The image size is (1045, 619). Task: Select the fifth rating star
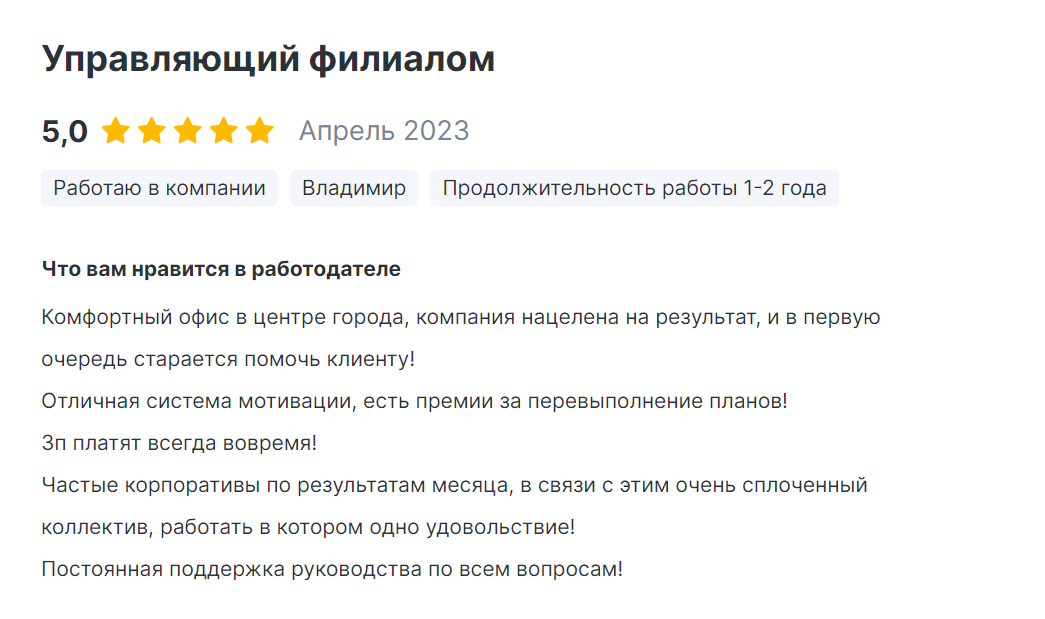[x=260, y=131]
